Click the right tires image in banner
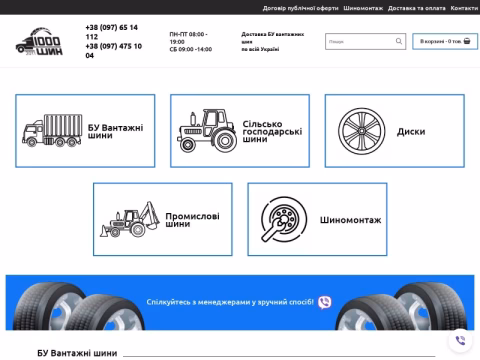The width and height of the screenshot is (480, 360). pos(401,306)
